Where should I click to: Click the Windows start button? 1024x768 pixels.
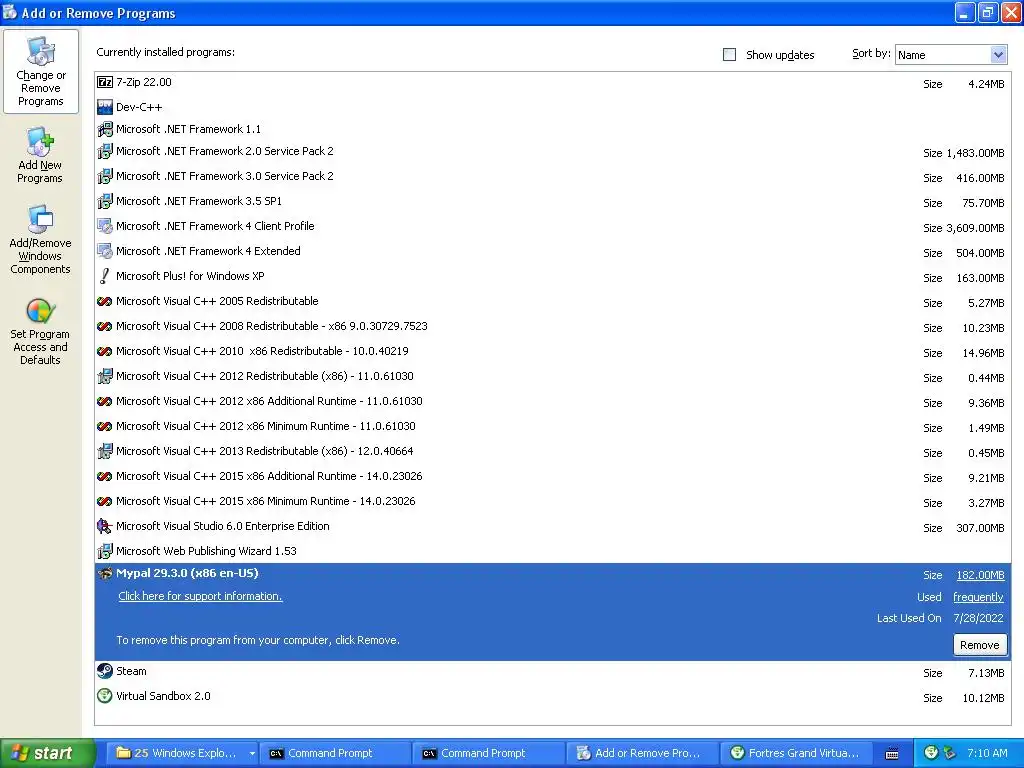[47, 753]
